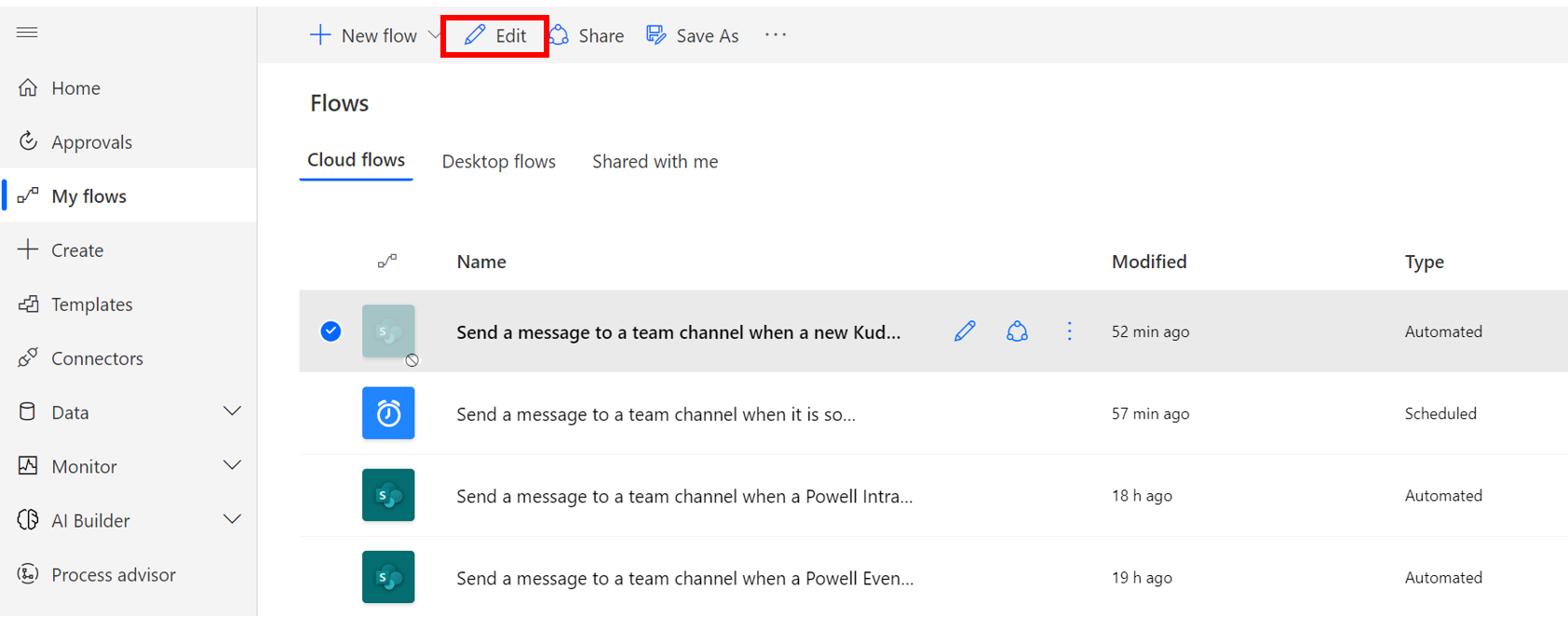Viewport: 1568px width, 618px height.
Task: Switch to the Shared with me tab
Action: 655,162
